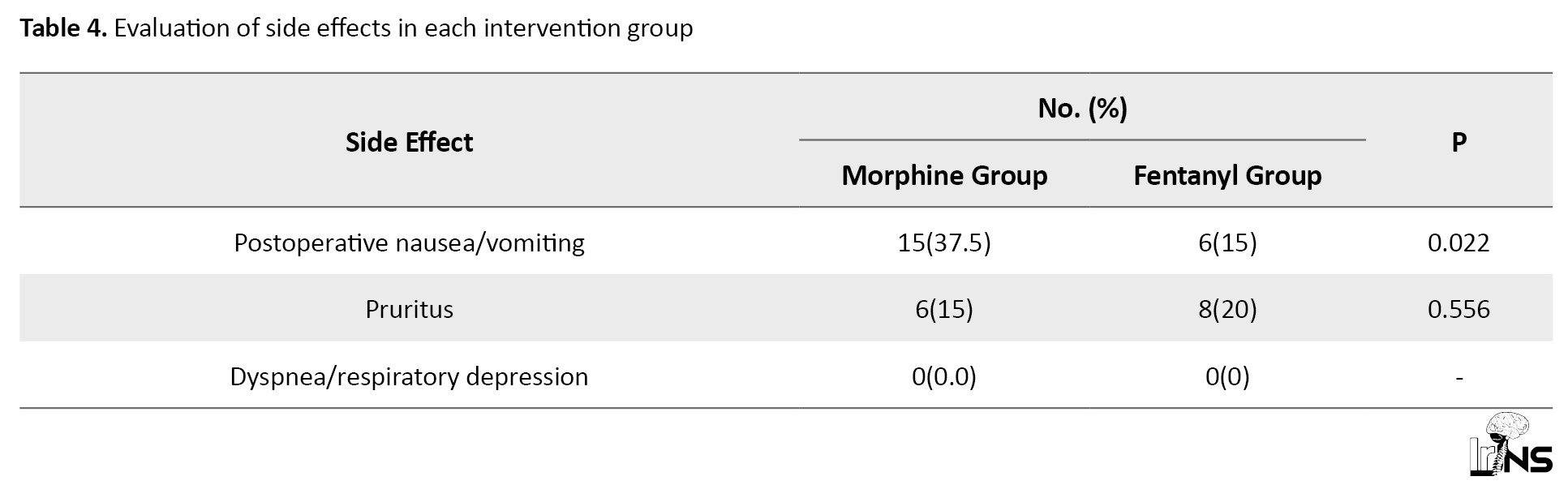The height and width of the screenshot is (498, 1568).
Task: Click the Postoperative nausea/vomiting row label
Action: pyautogui.click(x=409, y=243)
